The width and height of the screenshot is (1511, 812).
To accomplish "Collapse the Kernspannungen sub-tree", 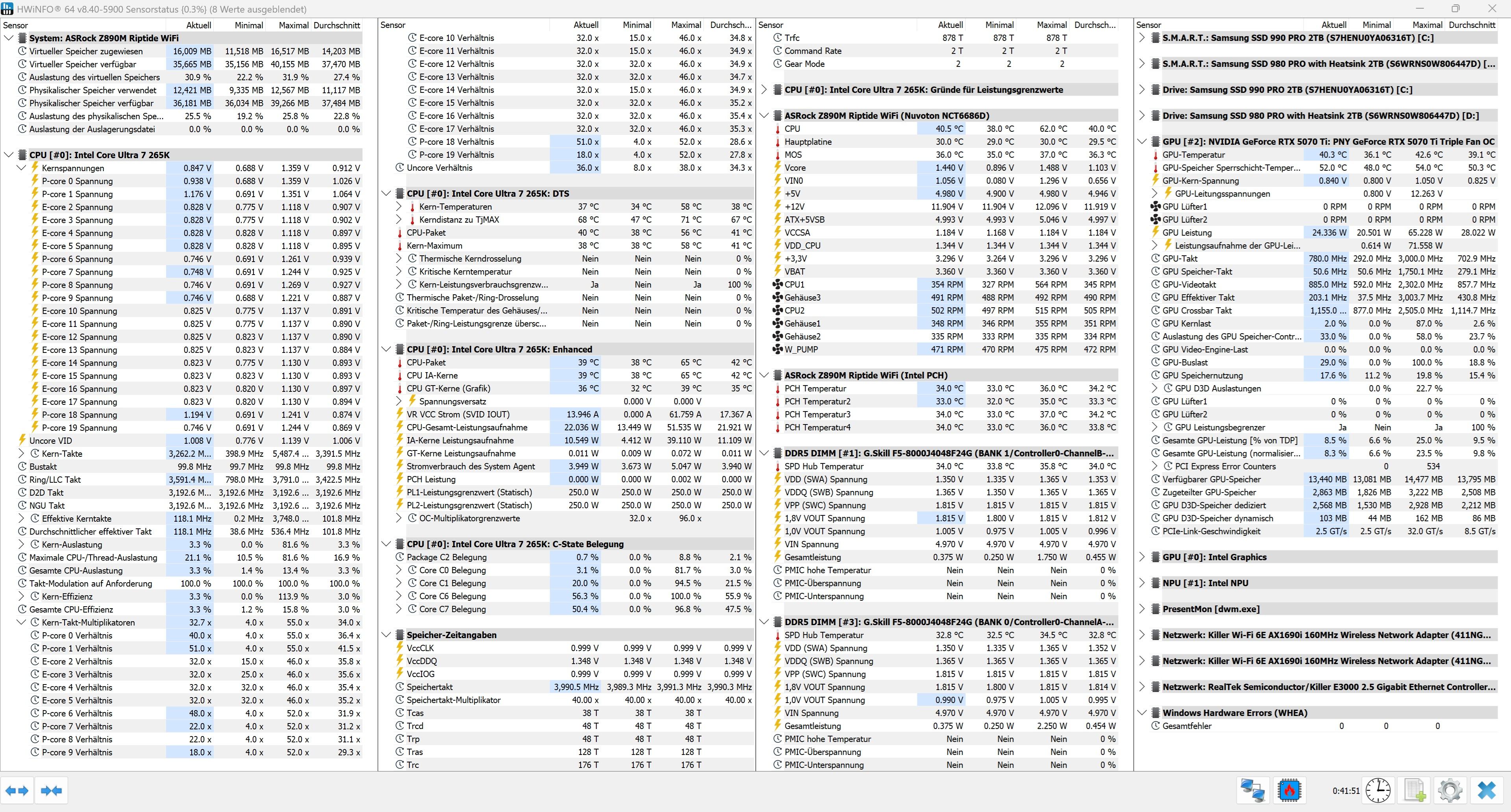I will pos(22,168).
